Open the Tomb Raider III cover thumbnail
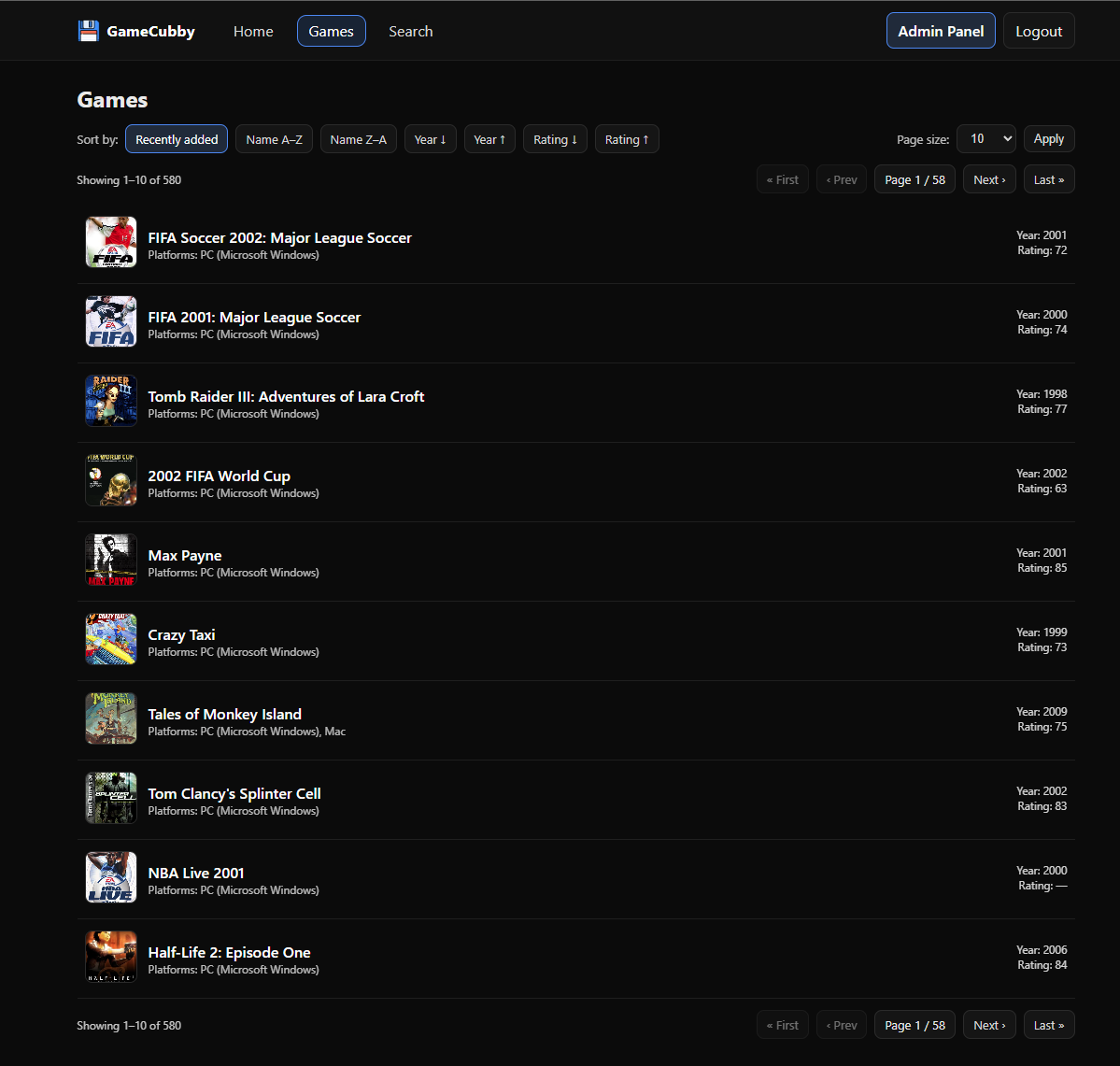This screenshot has width=1120, height=1066. point(111,401)
